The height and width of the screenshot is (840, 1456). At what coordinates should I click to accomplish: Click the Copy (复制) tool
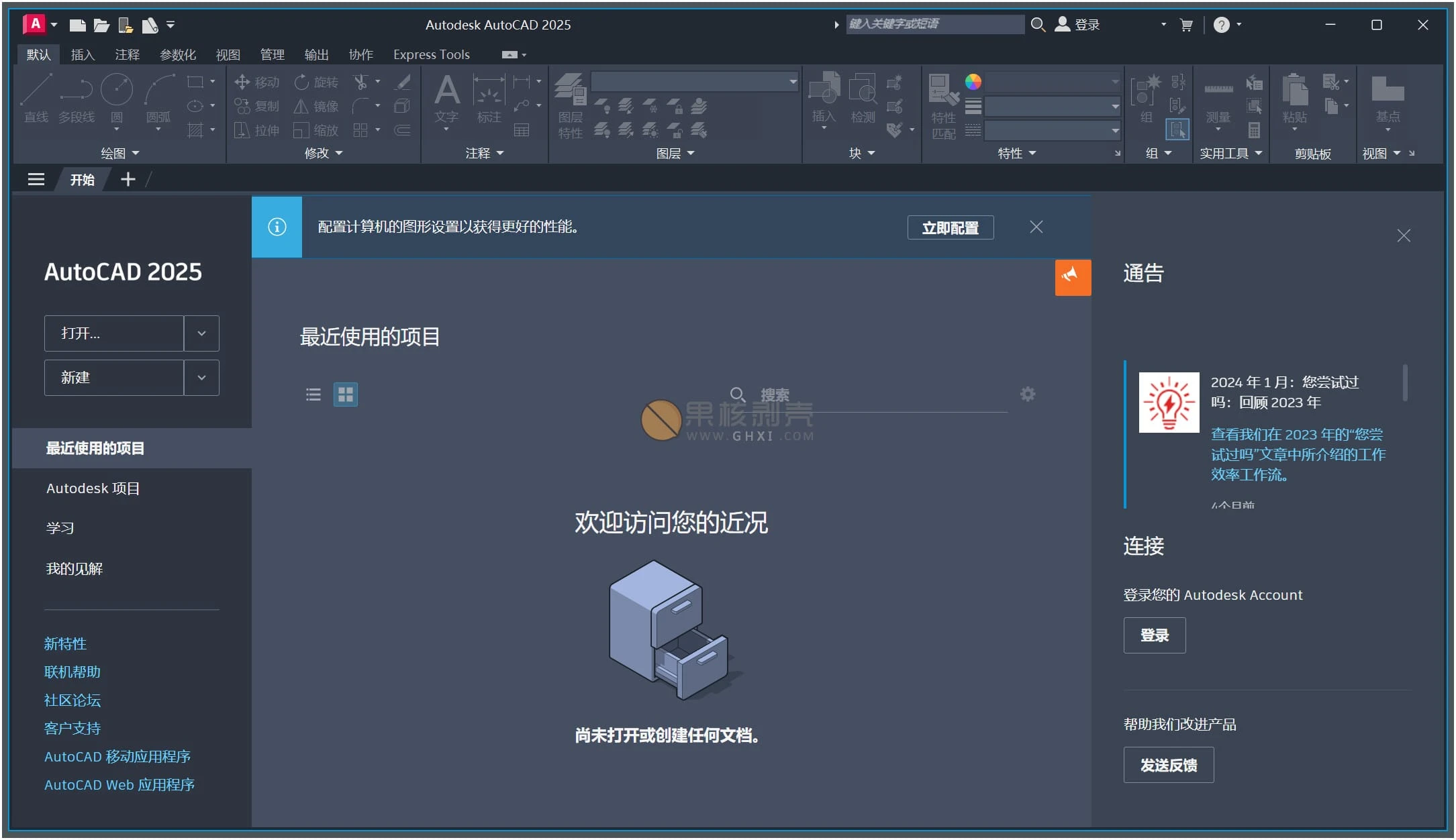tap(256, 106)
